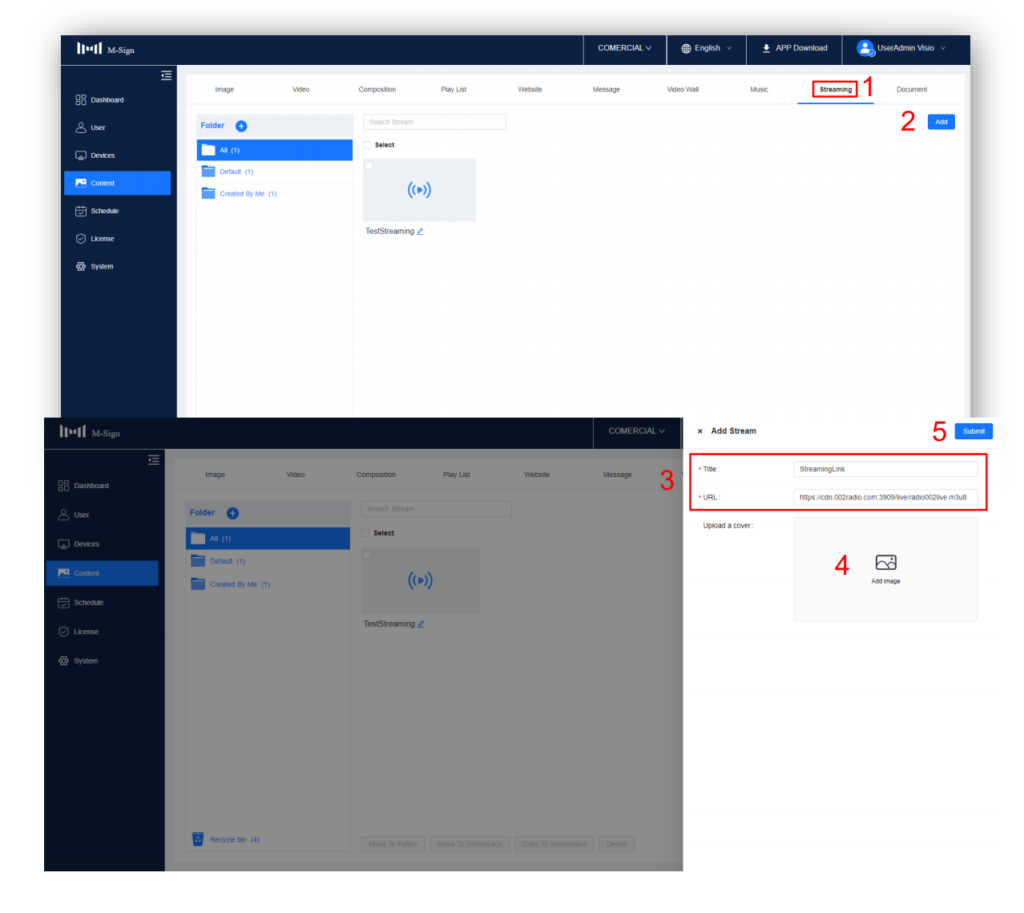This screenshot has width=1024, height=913.
Task: Select Content in upper window sidebar
Action: 118,183
